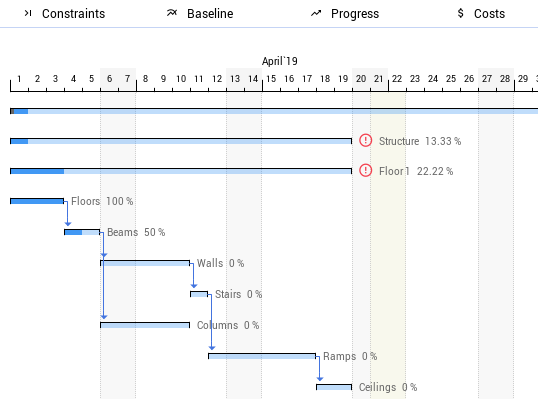
Task: Click the Ceilings task bar
Action: pyautogui.click(x=334, y=387)
